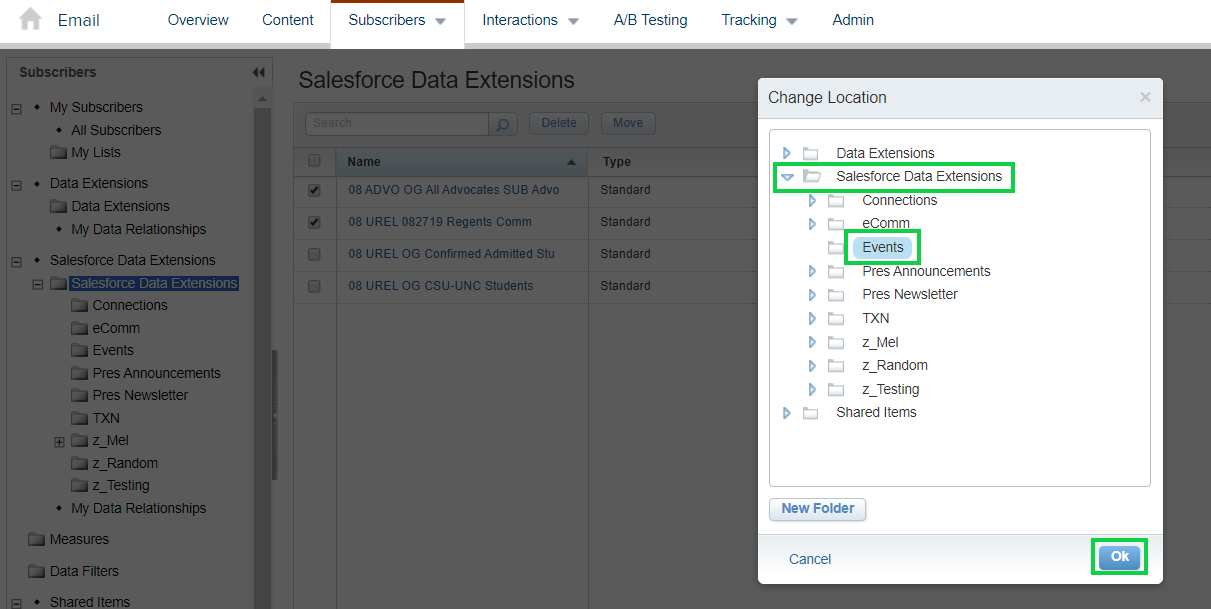Collapse the Subscribers side panel
The width and height of the screenshot is (1211, 609).
(258, 72)
